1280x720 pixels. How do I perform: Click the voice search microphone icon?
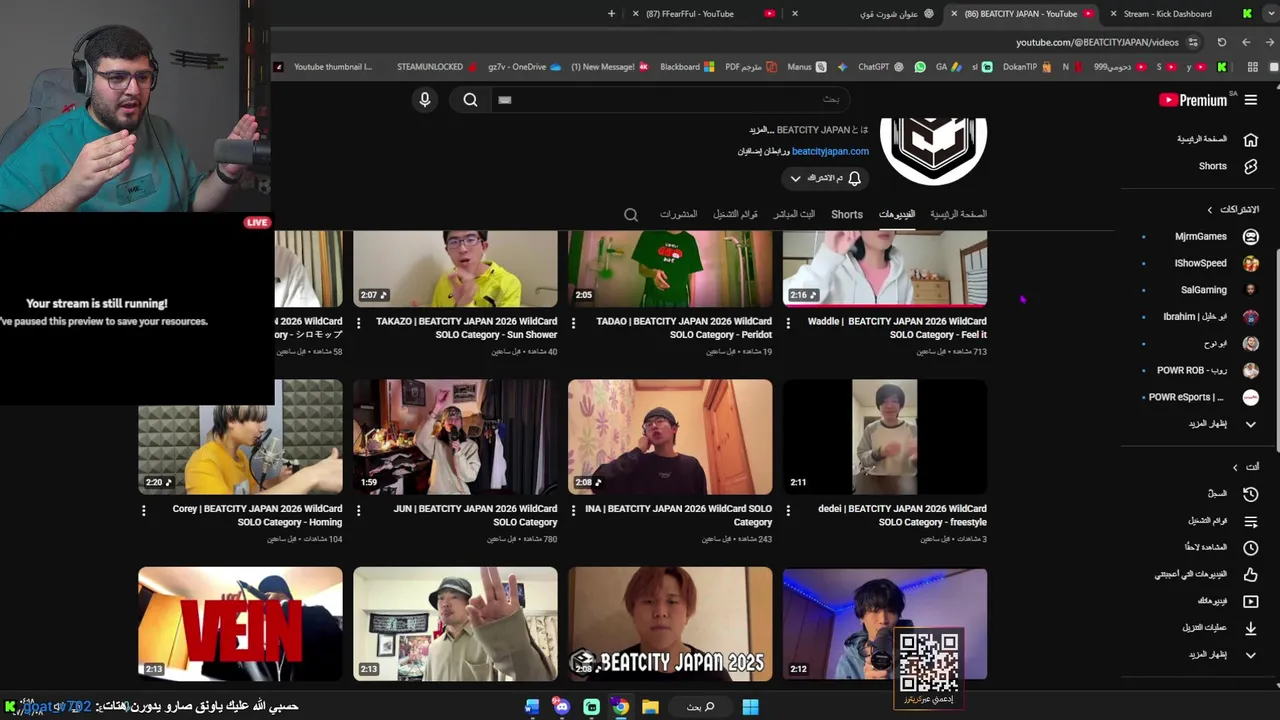click(x=425, y=100)
